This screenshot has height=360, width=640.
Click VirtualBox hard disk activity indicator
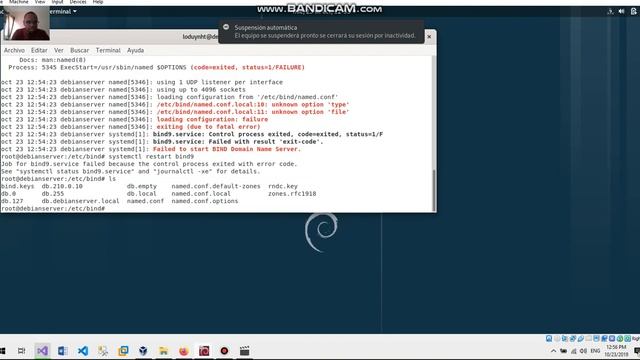click(x=549, y=338)
